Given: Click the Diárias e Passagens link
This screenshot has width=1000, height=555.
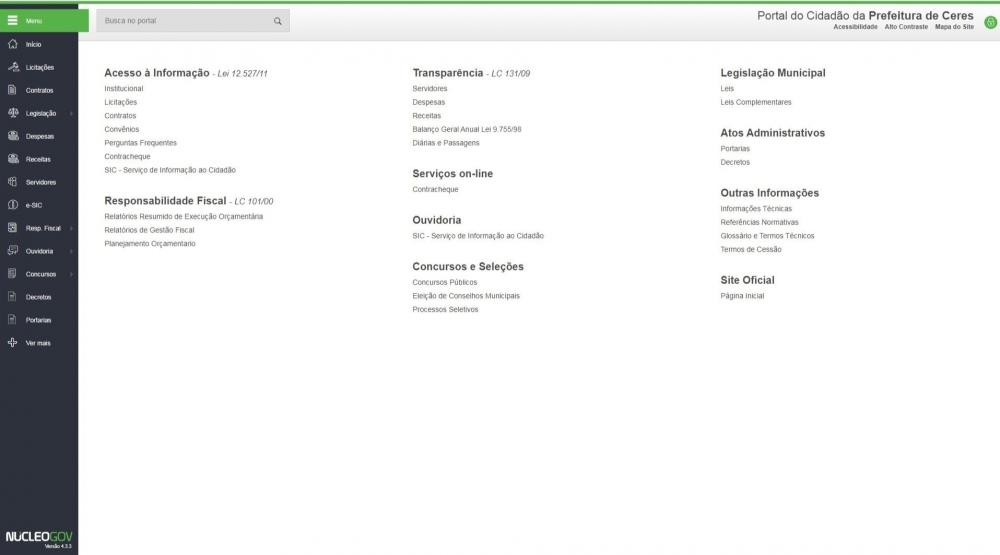Looking at the screenshot, I should (x=446, y=143).
